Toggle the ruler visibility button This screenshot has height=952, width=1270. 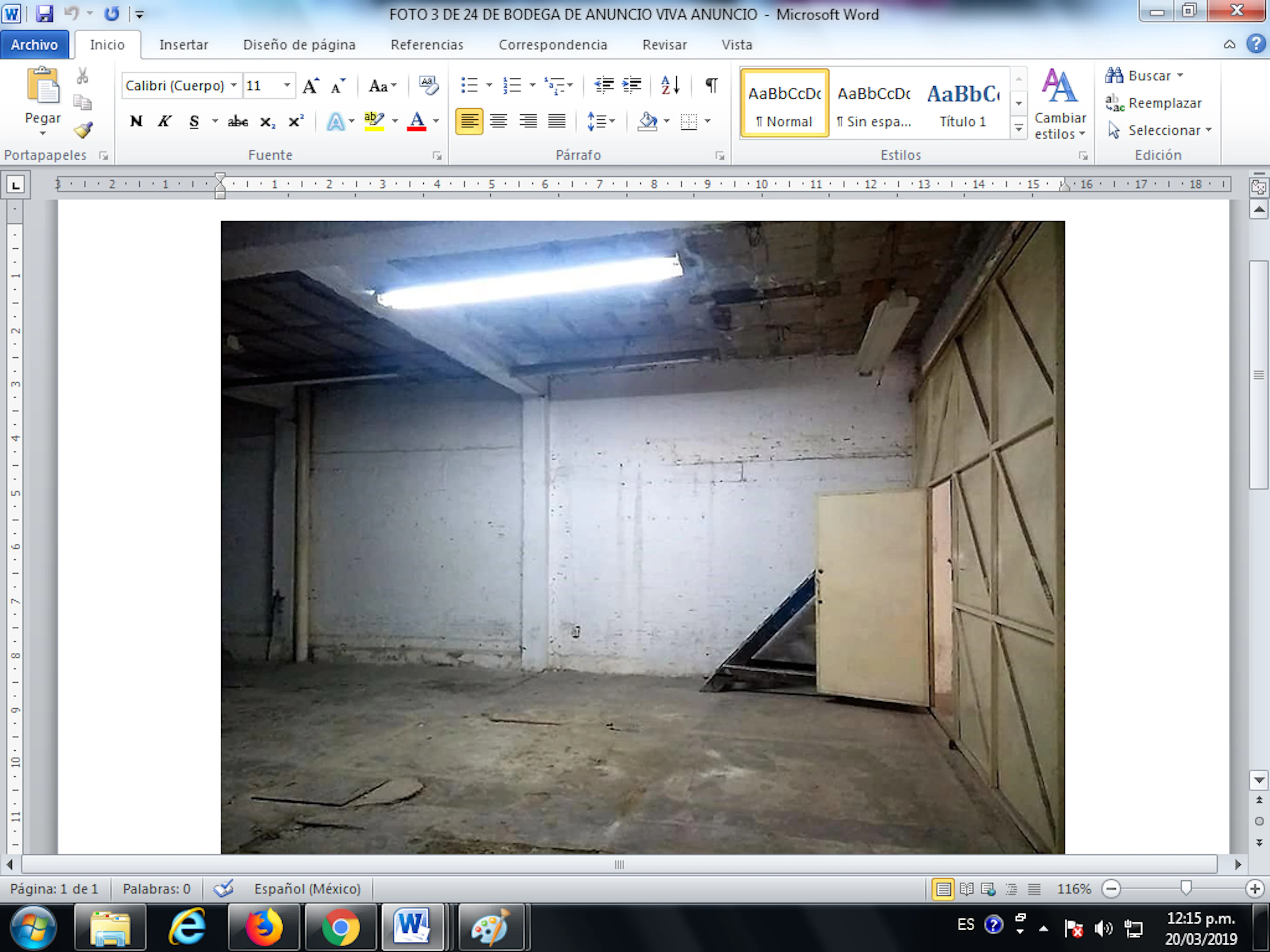tap(1258, 186)
